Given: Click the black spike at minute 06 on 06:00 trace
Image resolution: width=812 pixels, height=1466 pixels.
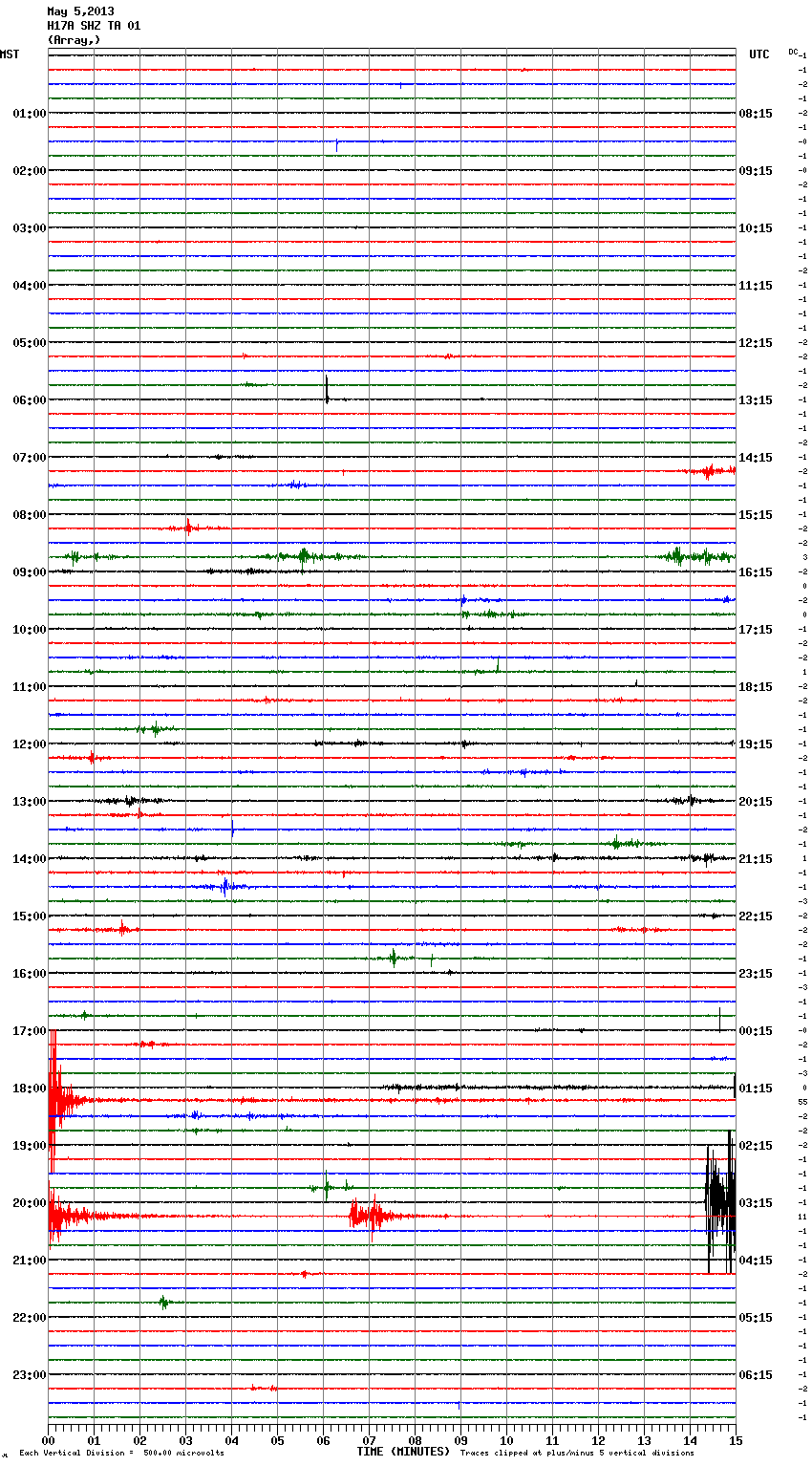Looking at the screenshot, I should pyautogui.click(x=327, y=390).
